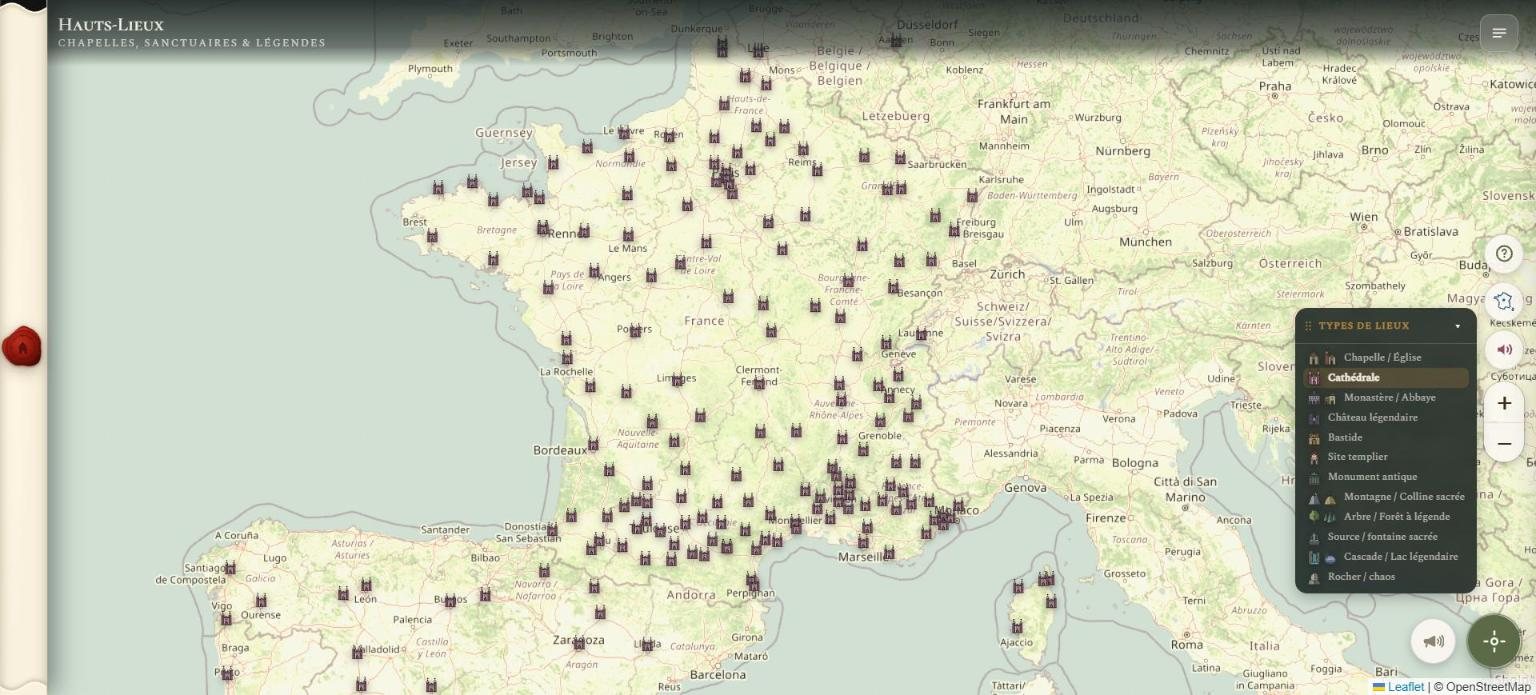Viewport: 1536px width, 695px height.
Task: Click the megaphone announcement button
Action: coord(1433,641)
